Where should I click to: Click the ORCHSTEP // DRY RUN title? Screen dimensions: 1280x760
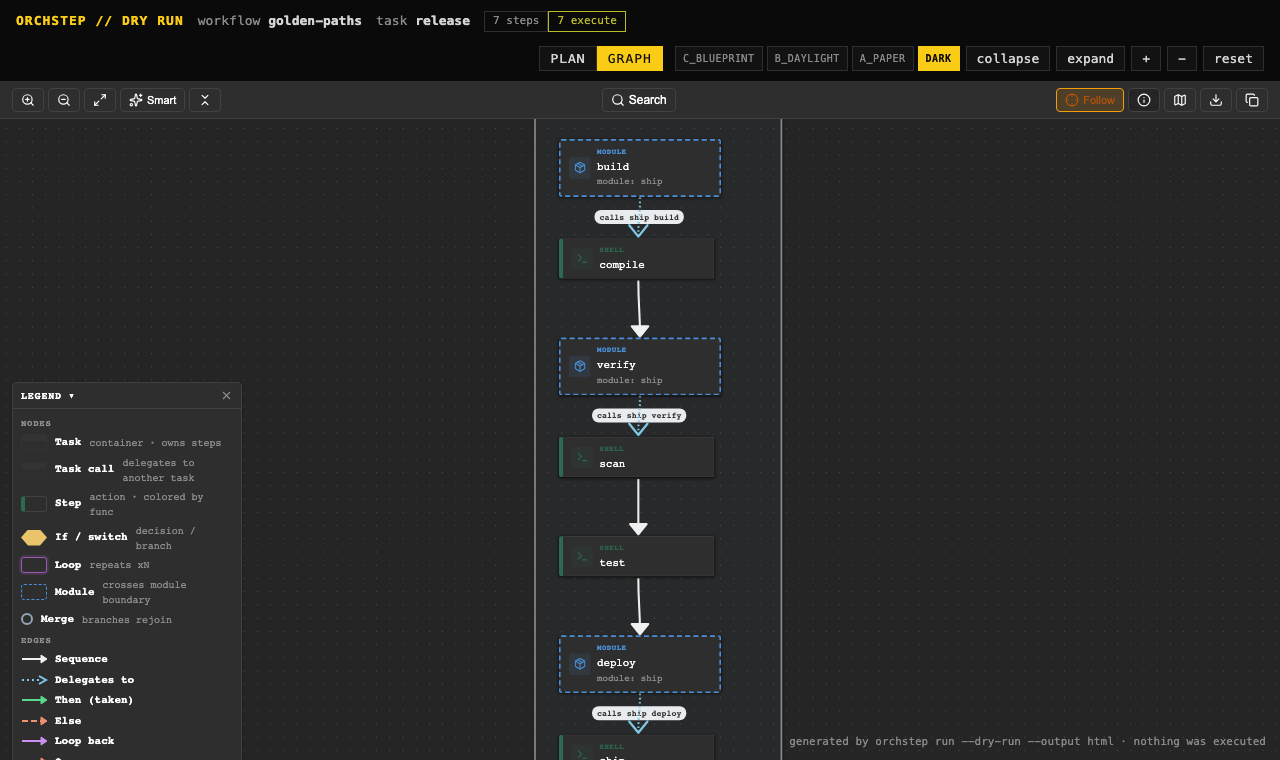[x=100, y=20]
